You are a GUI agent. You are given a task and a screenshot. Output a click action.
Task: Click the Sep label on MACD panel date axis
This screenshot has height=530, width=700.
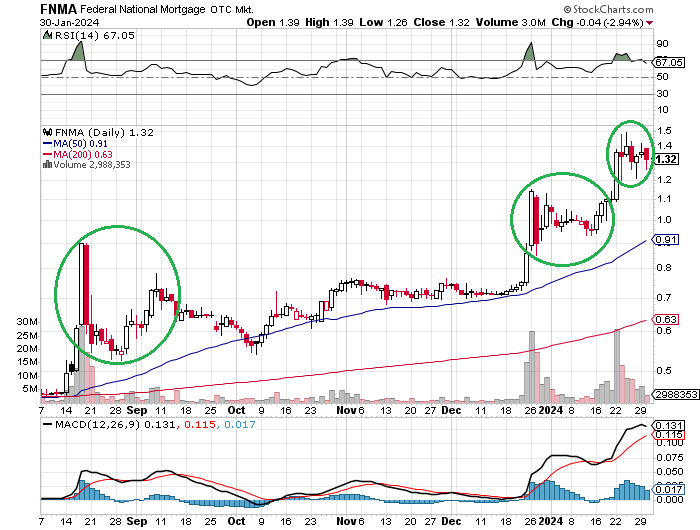pyautogui.click(x=137, y=522)
